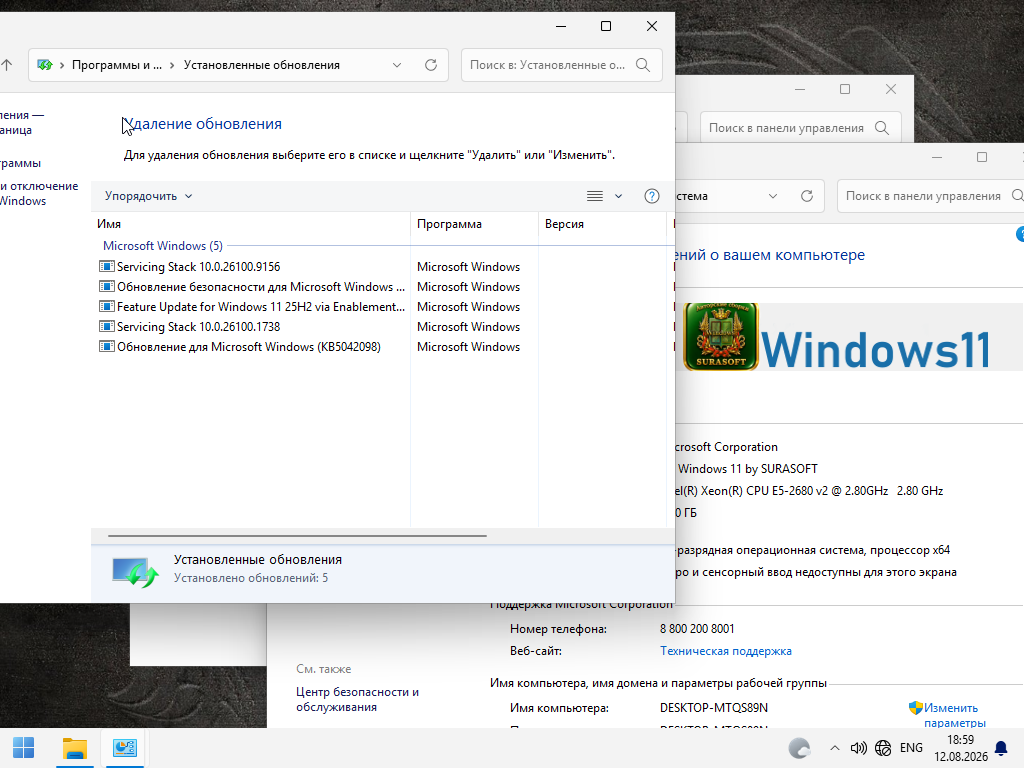Viewport: 1024px width, 768px height.
Task: Click search magnifier in middle Control Panel window
Action: click(x=882, y=128)
